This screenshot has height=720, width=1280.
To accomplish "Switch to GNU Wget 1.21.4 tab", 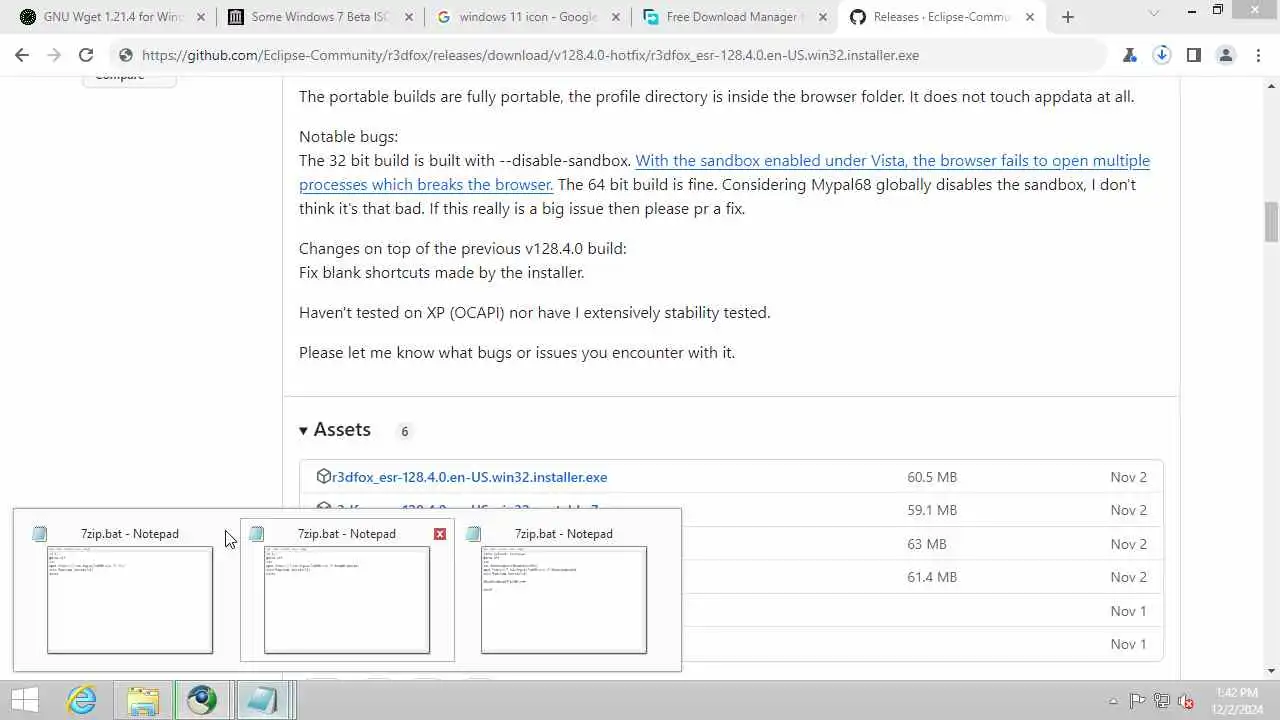I will click(x=104, y=17).
